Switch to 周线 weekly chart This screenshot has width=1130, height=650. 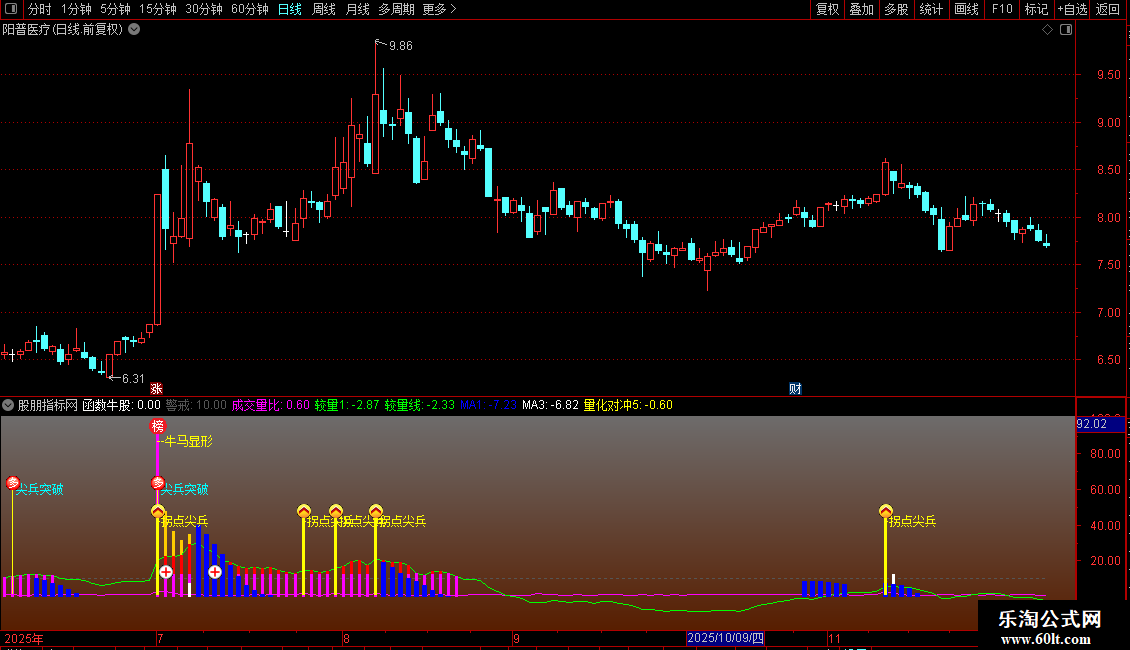pyautogui.click(x=324, y=9)
